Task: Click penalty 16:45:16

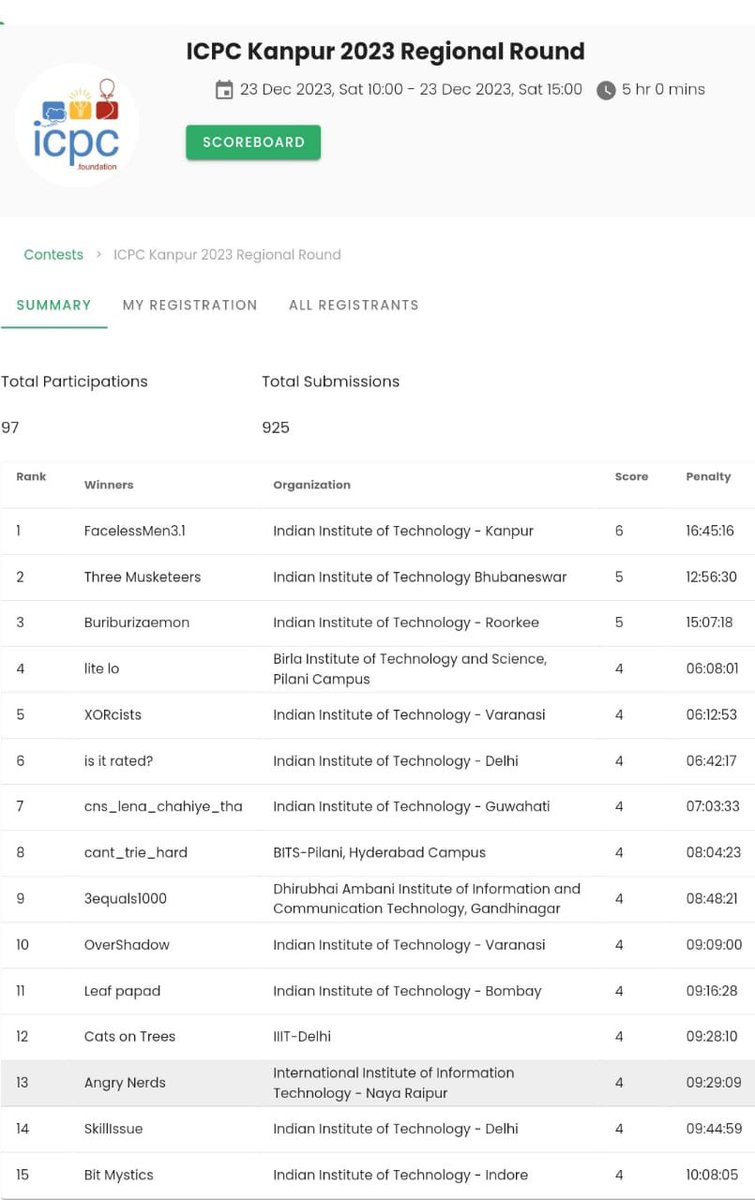Action: coord(710,531)
